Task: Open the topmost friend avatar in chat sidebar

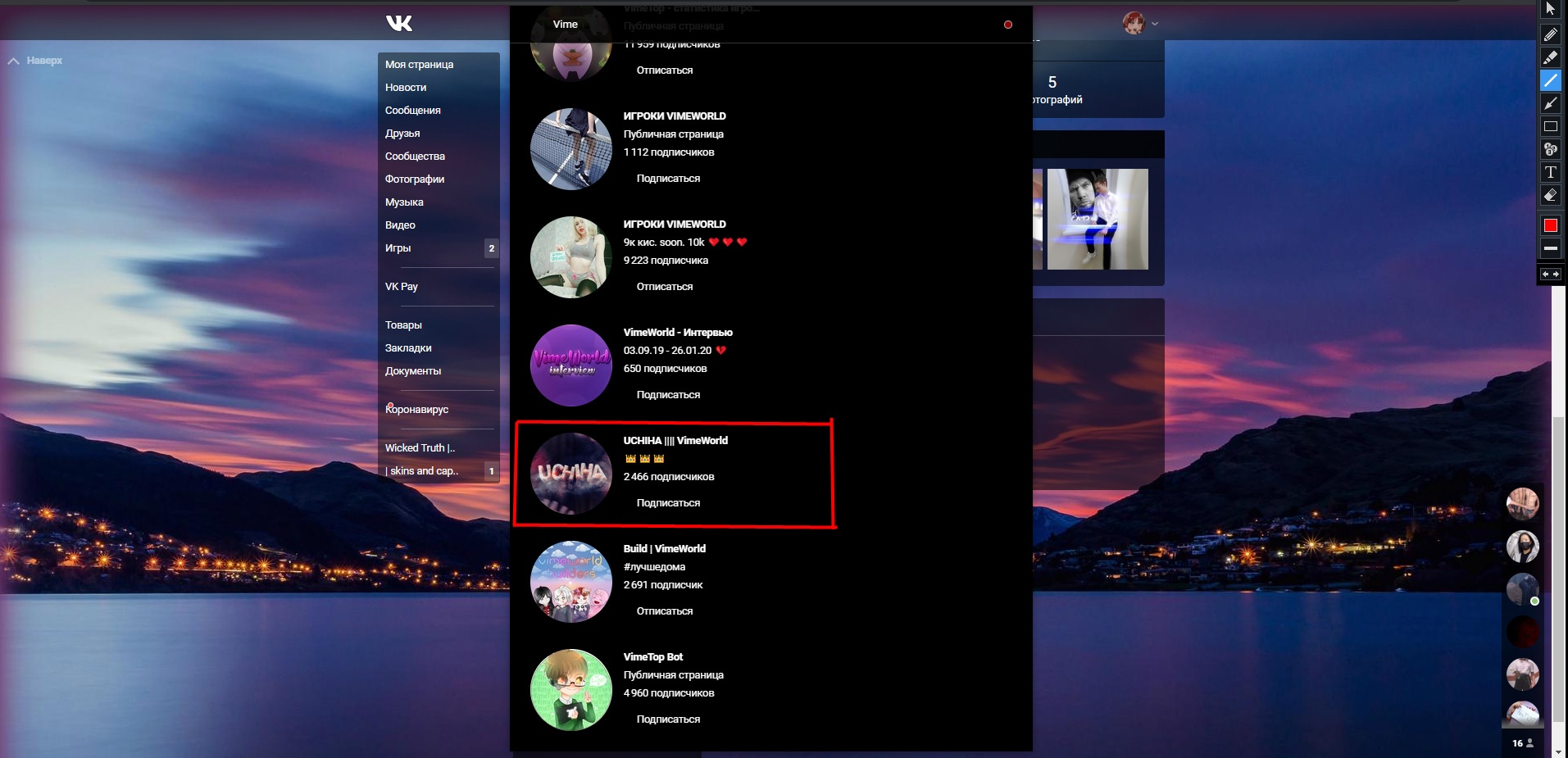Action: pos(1522,504)
